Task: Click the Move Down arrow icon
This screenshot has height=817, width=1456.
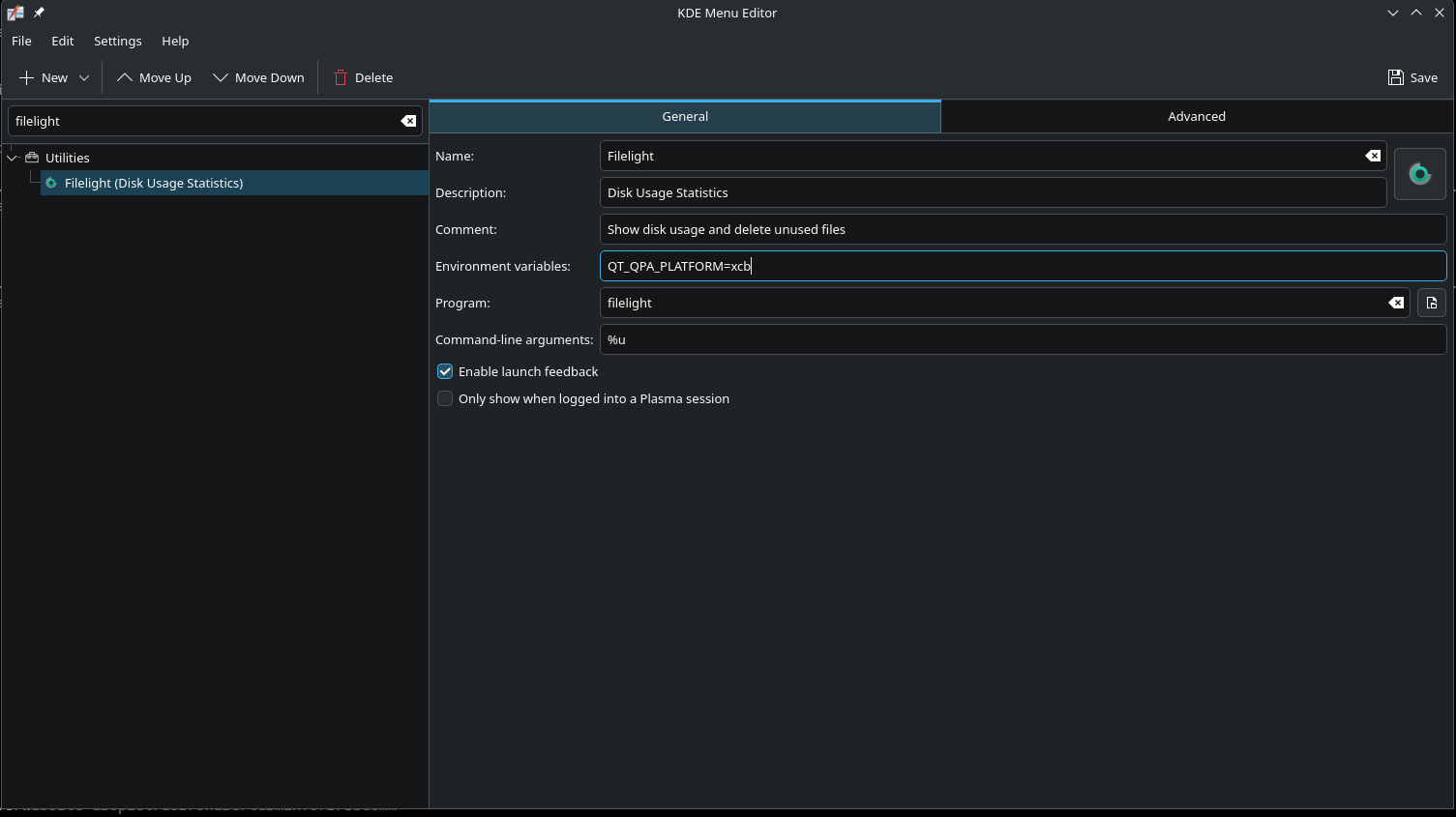Action: pyautogui.click(x=221, y=77)
